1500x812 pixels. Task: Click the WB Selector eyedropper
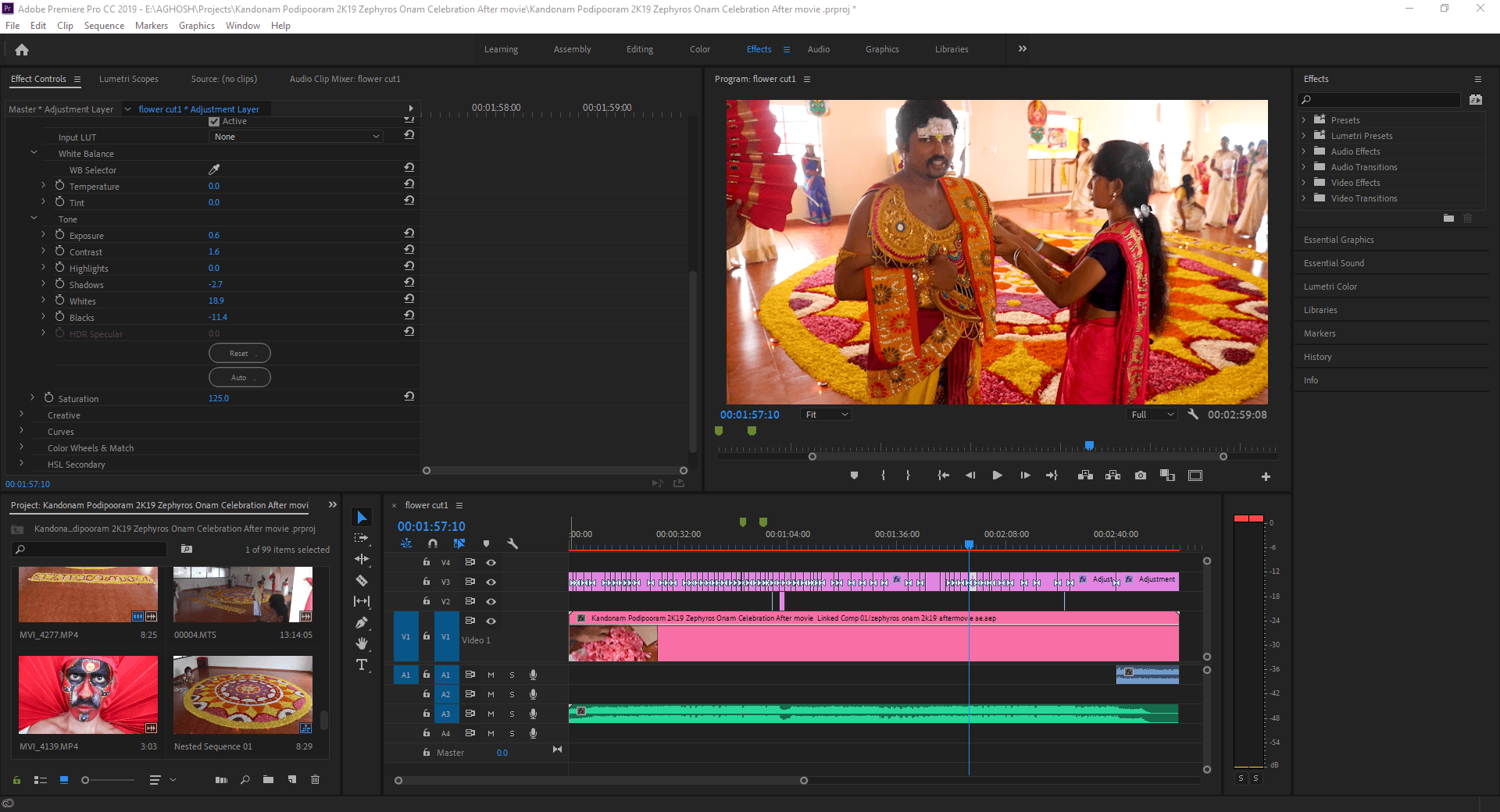[215, 169]
